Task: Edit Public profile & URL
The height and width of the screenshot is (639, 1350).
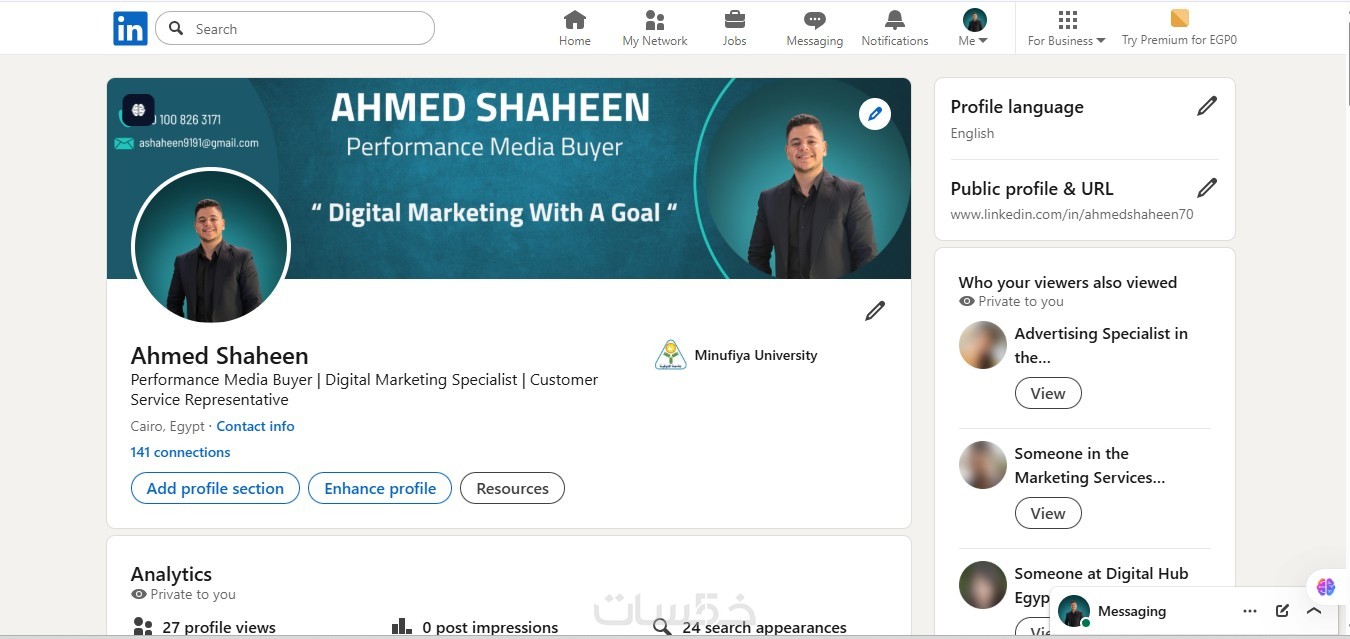Action: [1207, 188]
